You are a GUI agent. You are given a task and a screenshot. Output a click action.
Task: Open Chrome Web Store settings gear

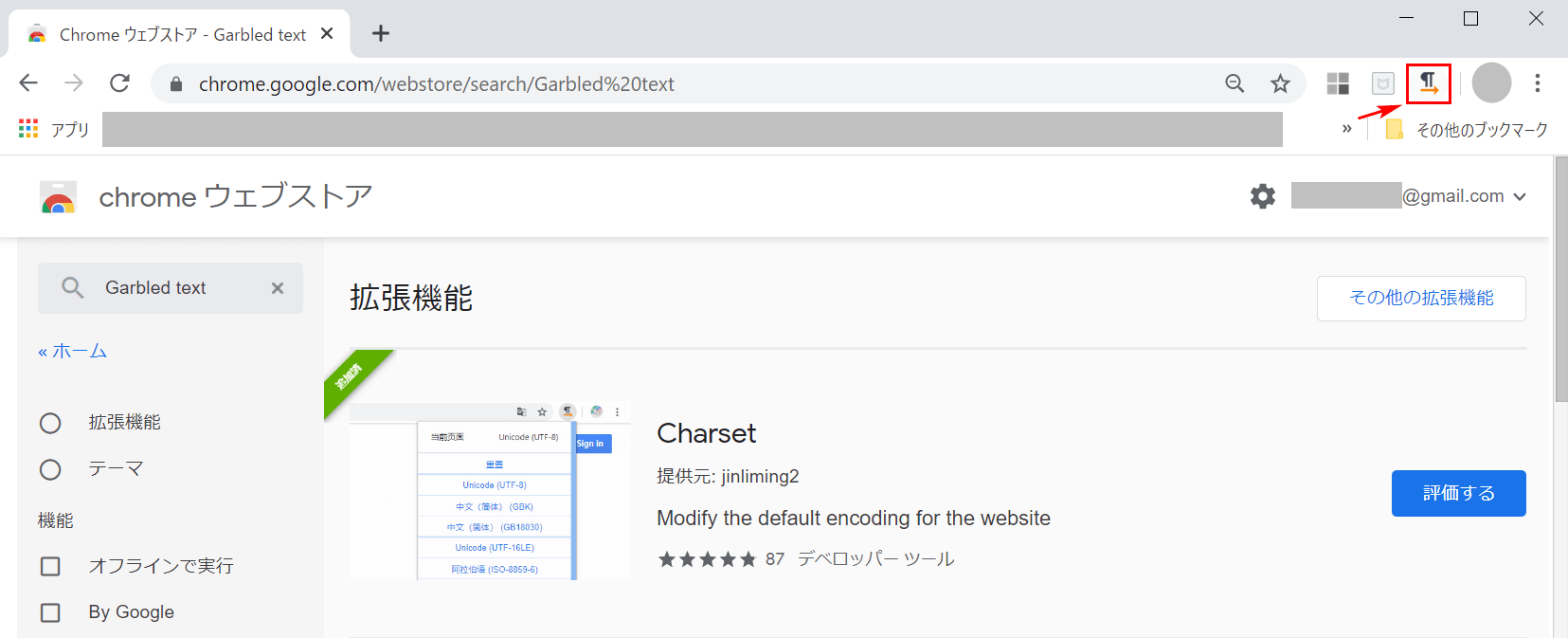click(1263, 196)
